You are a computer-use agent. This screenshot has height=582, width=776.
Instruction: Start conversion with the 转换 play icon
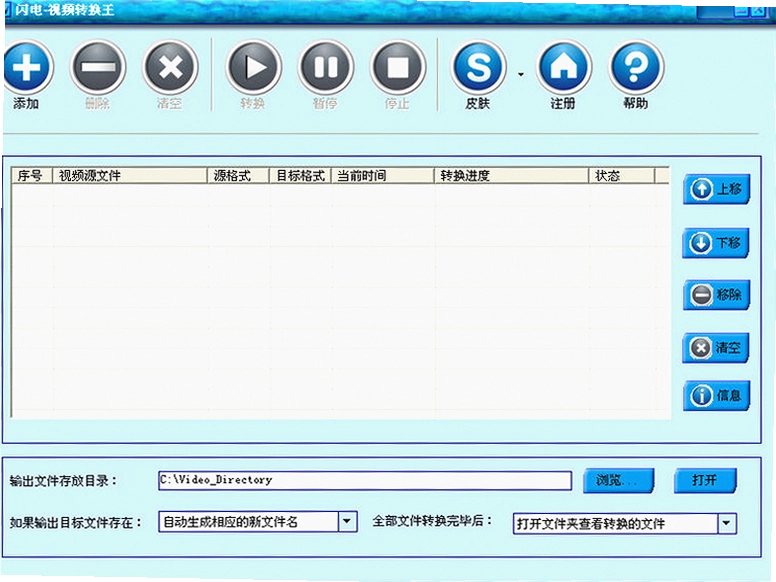[254, 67]
